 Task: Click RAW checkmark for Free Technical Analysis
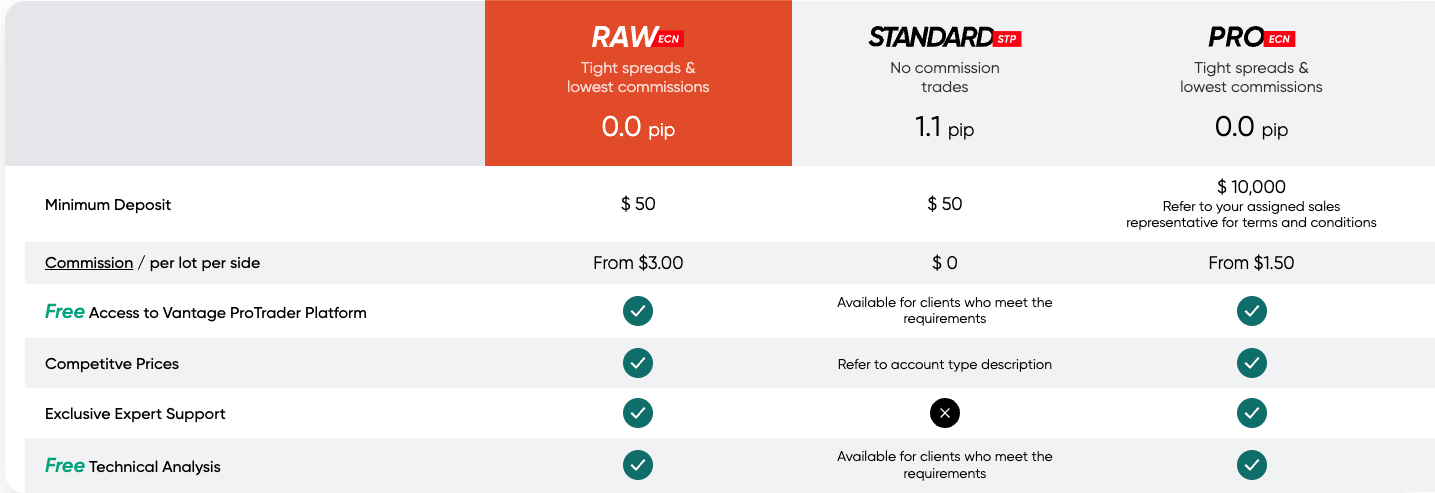[x=638, y=464]
